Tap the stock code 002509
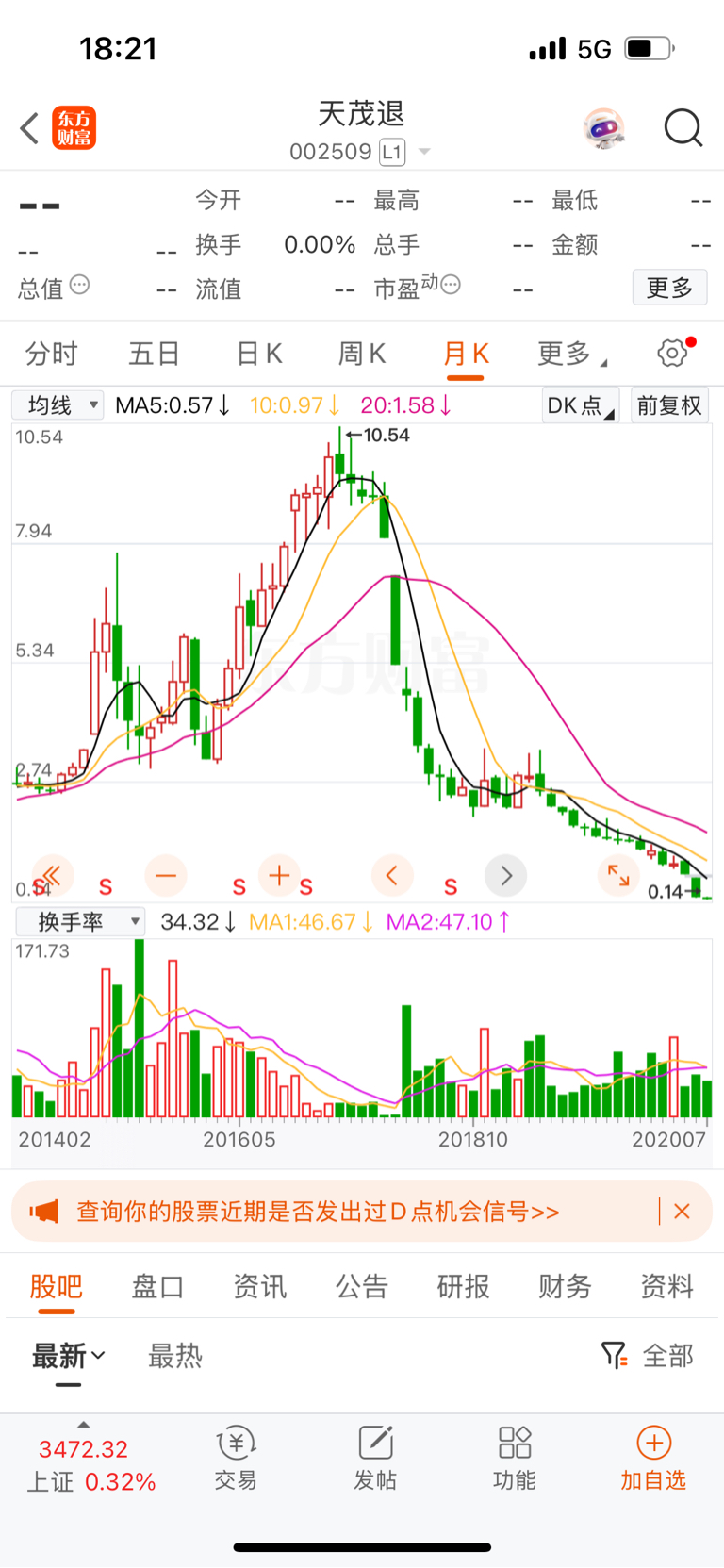Image resolution: width=724 pixels, height=1568 pixels. point(331,152)
